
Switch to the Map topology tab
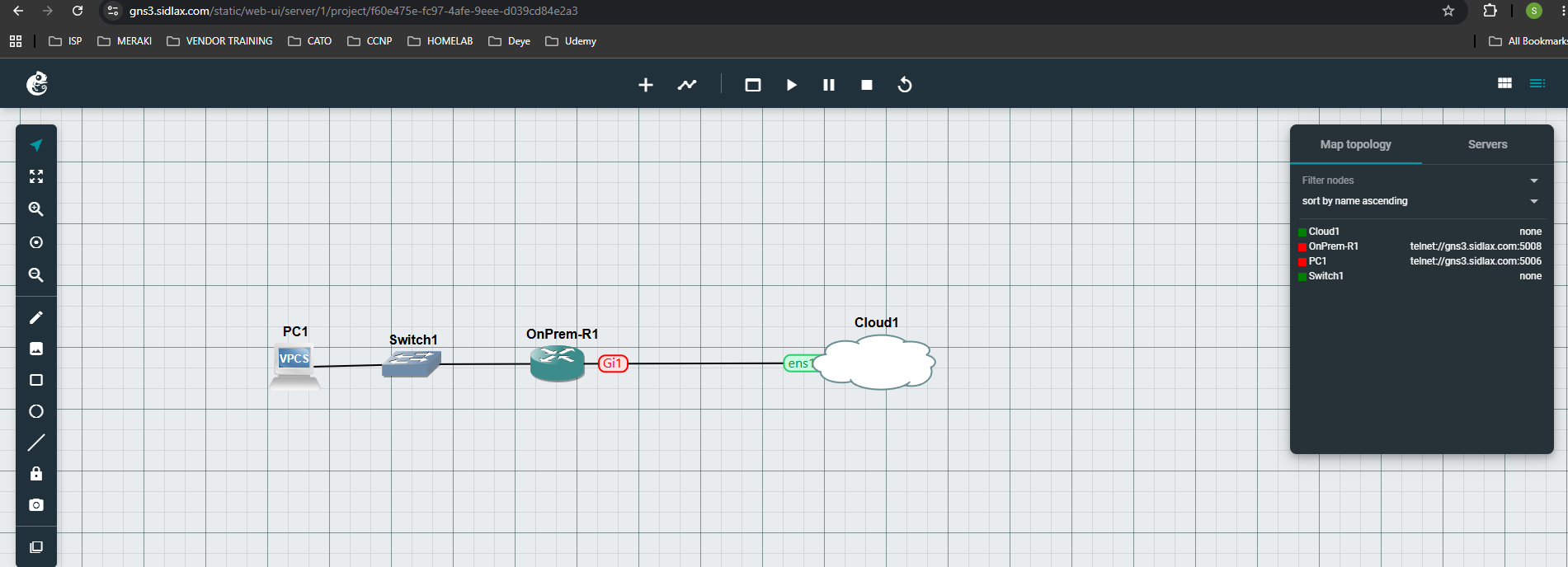1355,144
